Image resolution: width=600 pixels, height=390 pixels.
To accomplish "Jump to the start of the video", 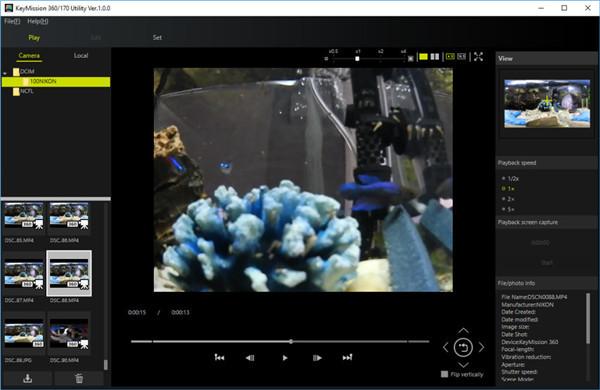I will pos(219,357).
